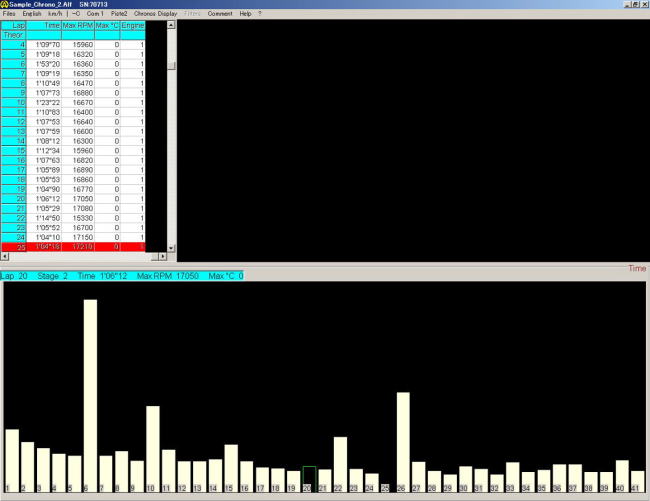This screenshot has height=501, width=650.
Task: Click the Lap column header
Action: tap(14, 26)
